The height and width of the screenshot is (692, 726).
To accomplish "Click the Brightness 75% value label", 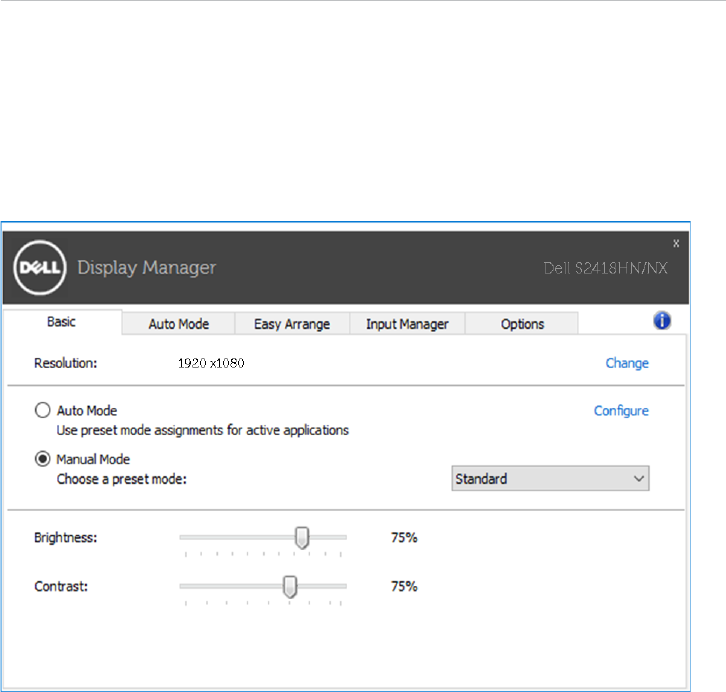I will click(404, 538).
